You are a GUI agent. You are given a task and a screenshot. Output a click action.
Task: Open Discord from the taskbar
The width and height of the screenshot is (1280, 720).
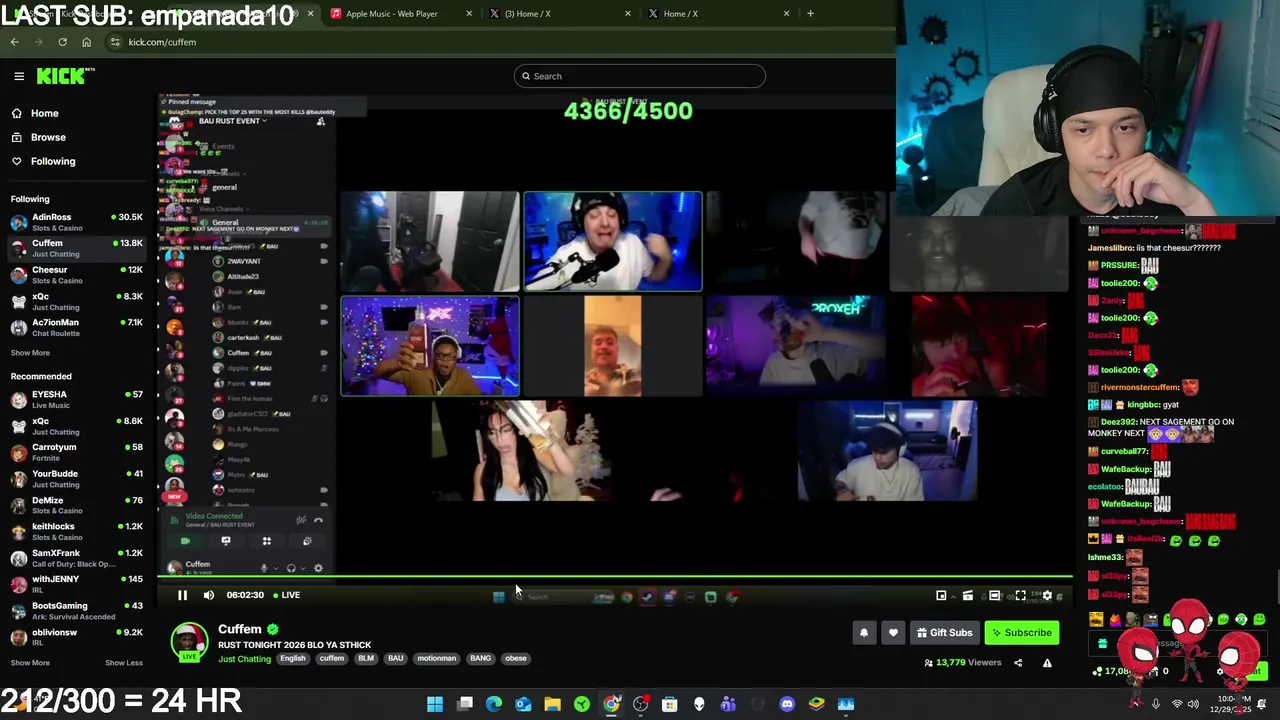click(x=787, y=704)
